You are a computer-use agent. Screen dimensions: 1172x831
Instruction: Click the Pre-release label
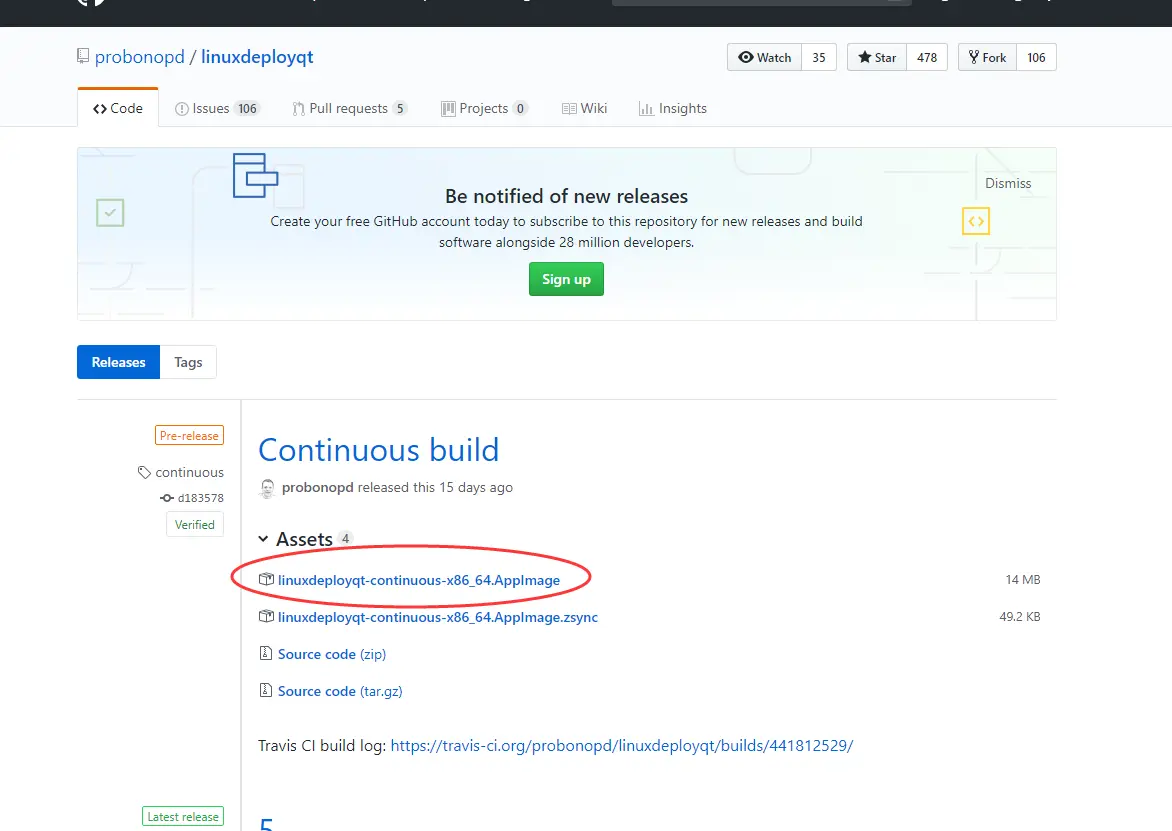(x=189, y=436)
